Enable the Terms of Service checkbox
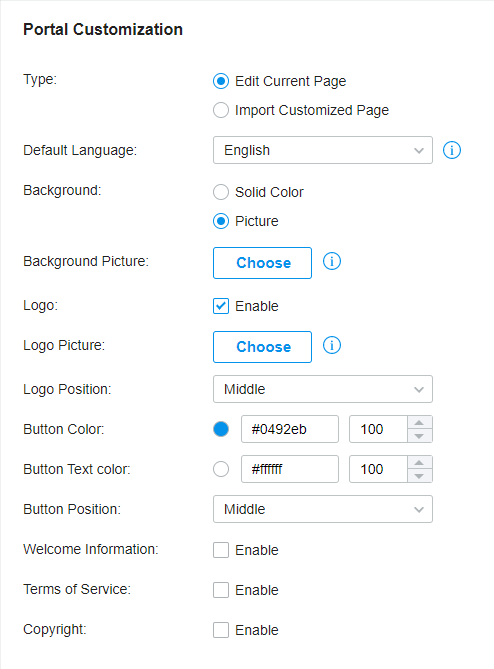 pyautogui.click(x=221, y=590)
